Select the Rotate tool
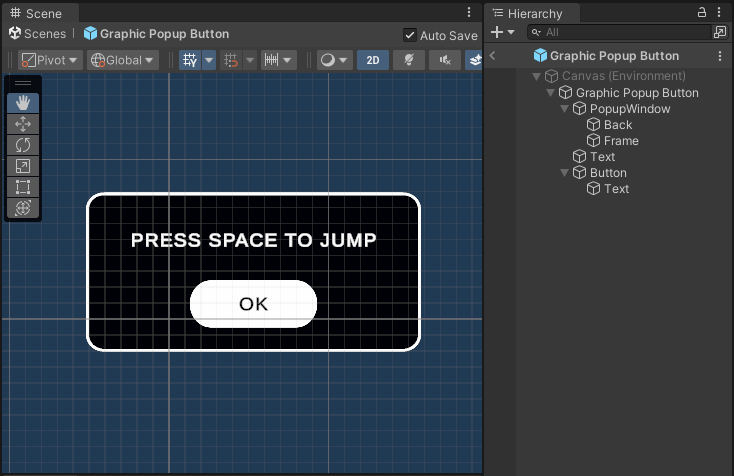734x476 pixels. coord(23,144)
